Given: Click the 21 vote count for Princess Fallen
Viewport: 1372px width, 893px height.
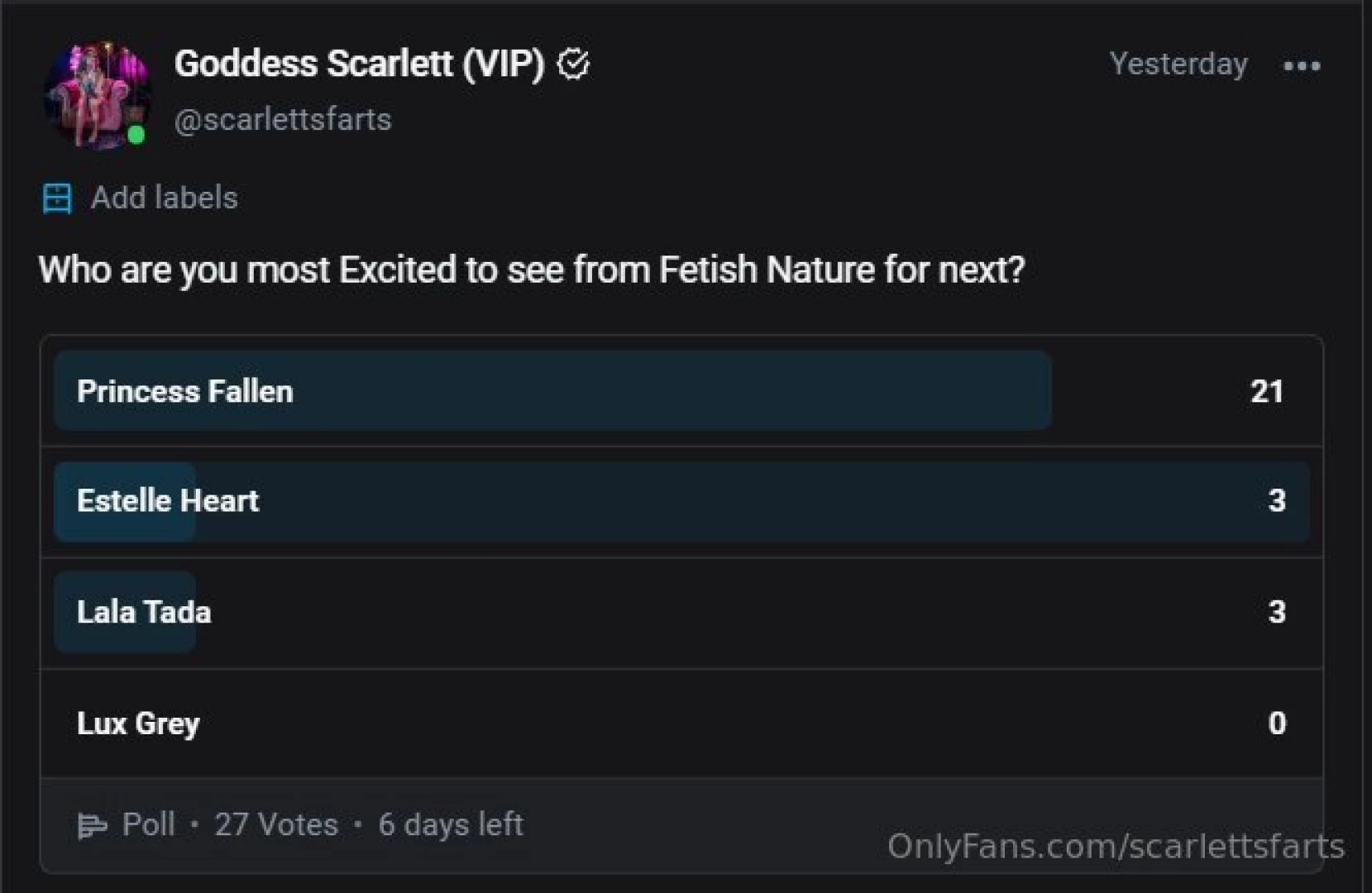Looking at the screenshot, I should coord(1266,391).
